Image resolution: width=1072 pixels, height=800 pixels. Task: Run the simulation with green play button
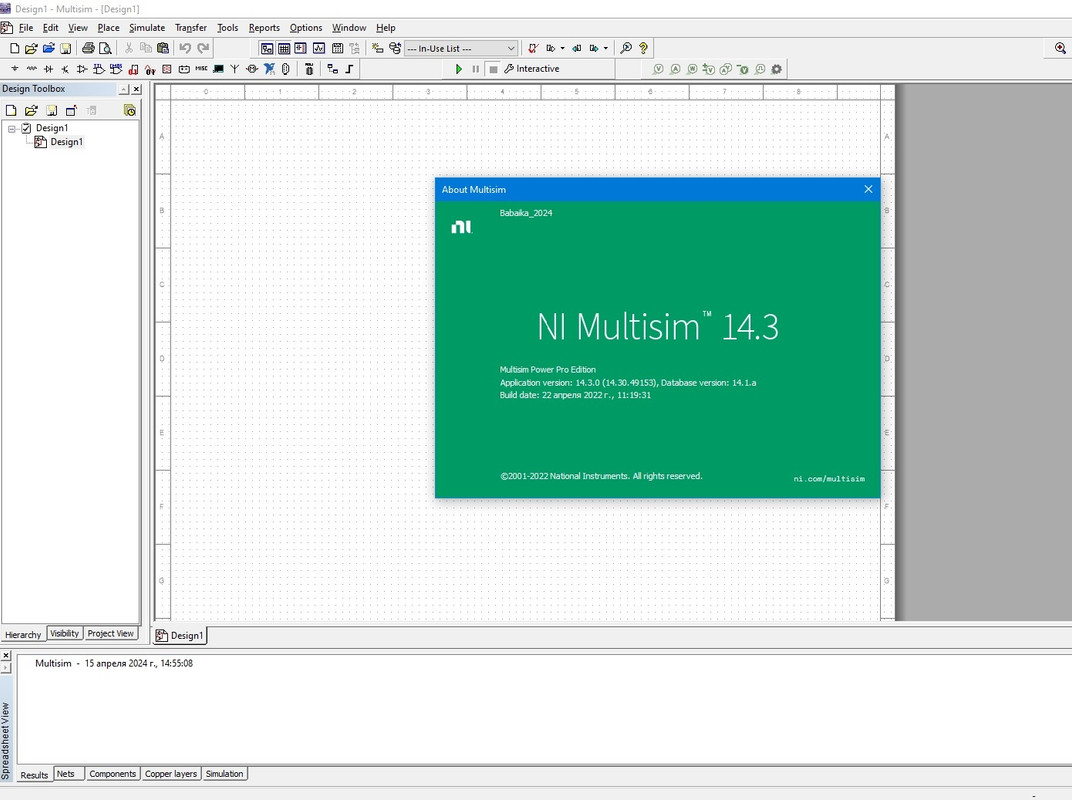(459, 69)
